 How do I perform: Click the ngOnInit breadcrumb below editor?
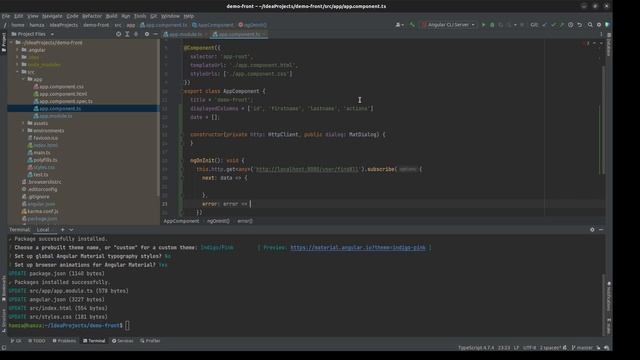coord(218,221)
